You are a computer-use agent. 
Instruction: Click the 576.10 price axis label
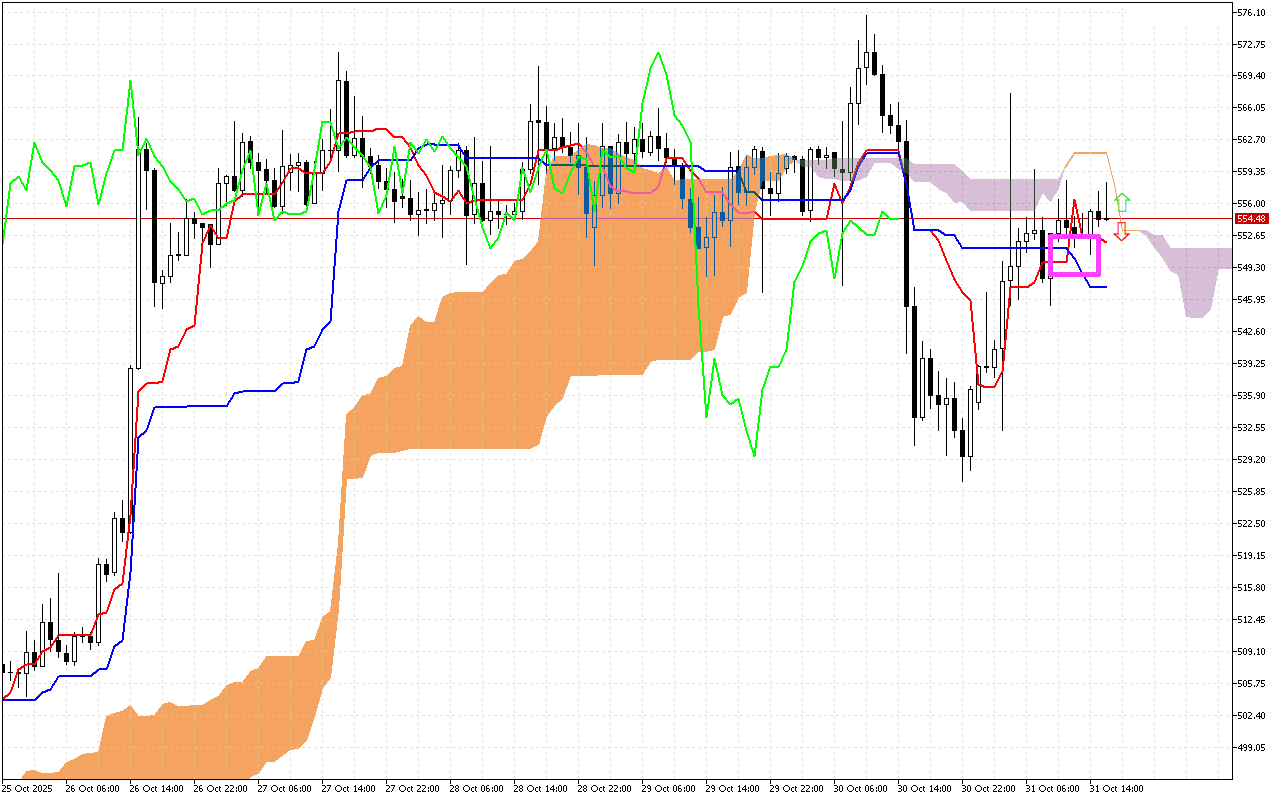pyautogui.click(x=1251, y=12)
